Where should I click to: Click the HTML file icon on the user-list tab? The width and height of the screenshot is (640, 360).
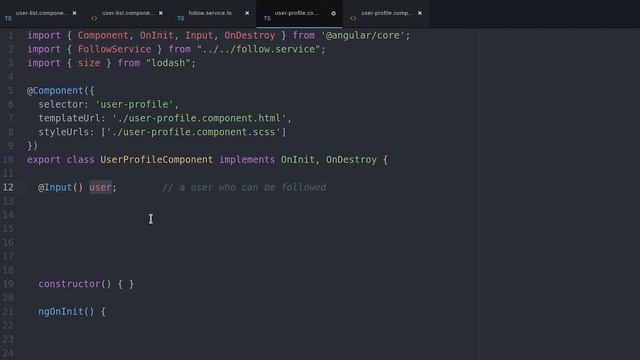click(94, 18)
